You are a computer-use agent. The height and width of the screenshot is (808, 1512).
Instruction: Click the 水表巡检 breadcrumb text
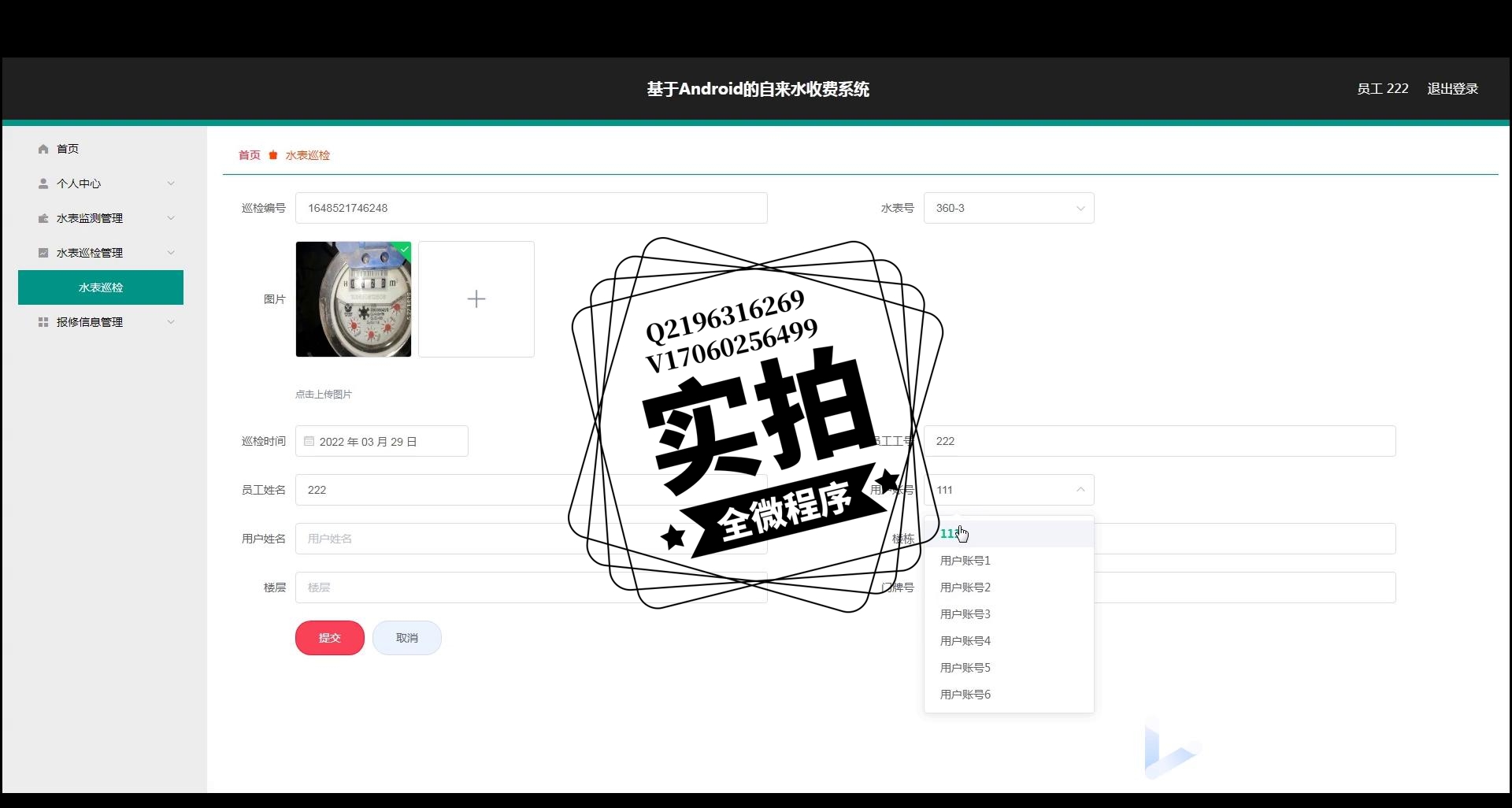coord(308,155)
